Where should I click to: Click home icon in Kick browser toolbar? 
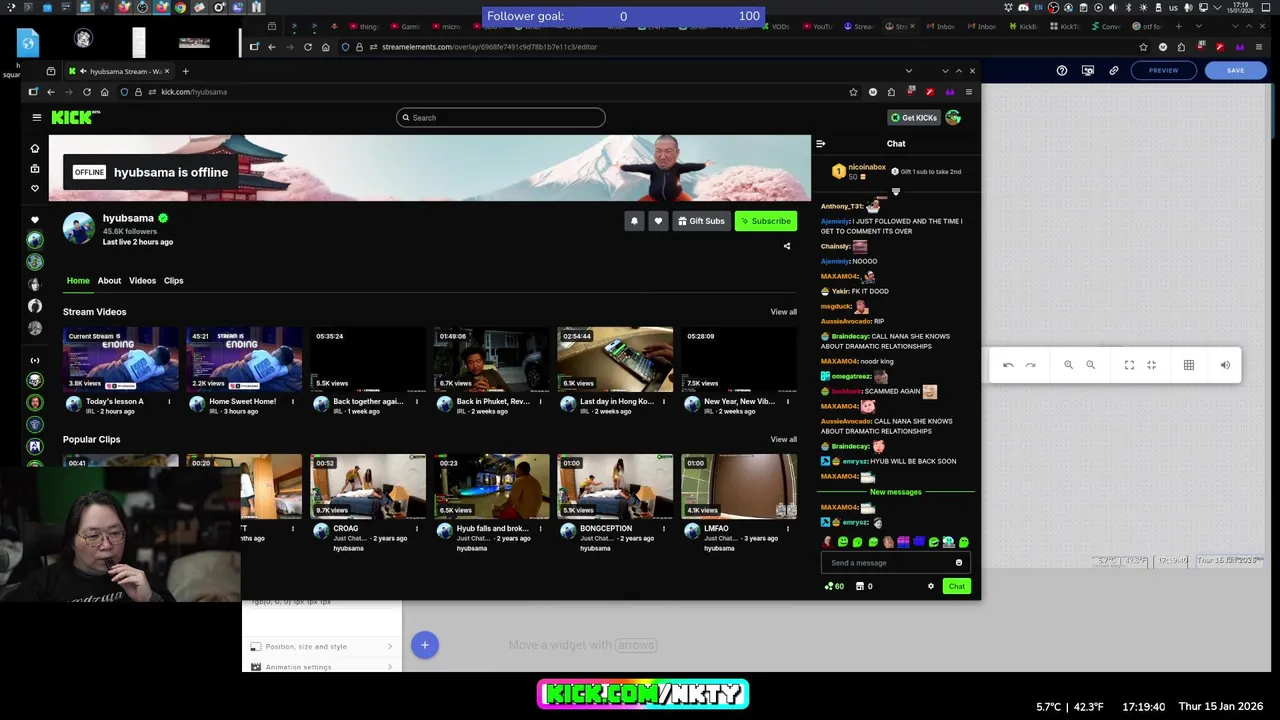tap(104, 92)
